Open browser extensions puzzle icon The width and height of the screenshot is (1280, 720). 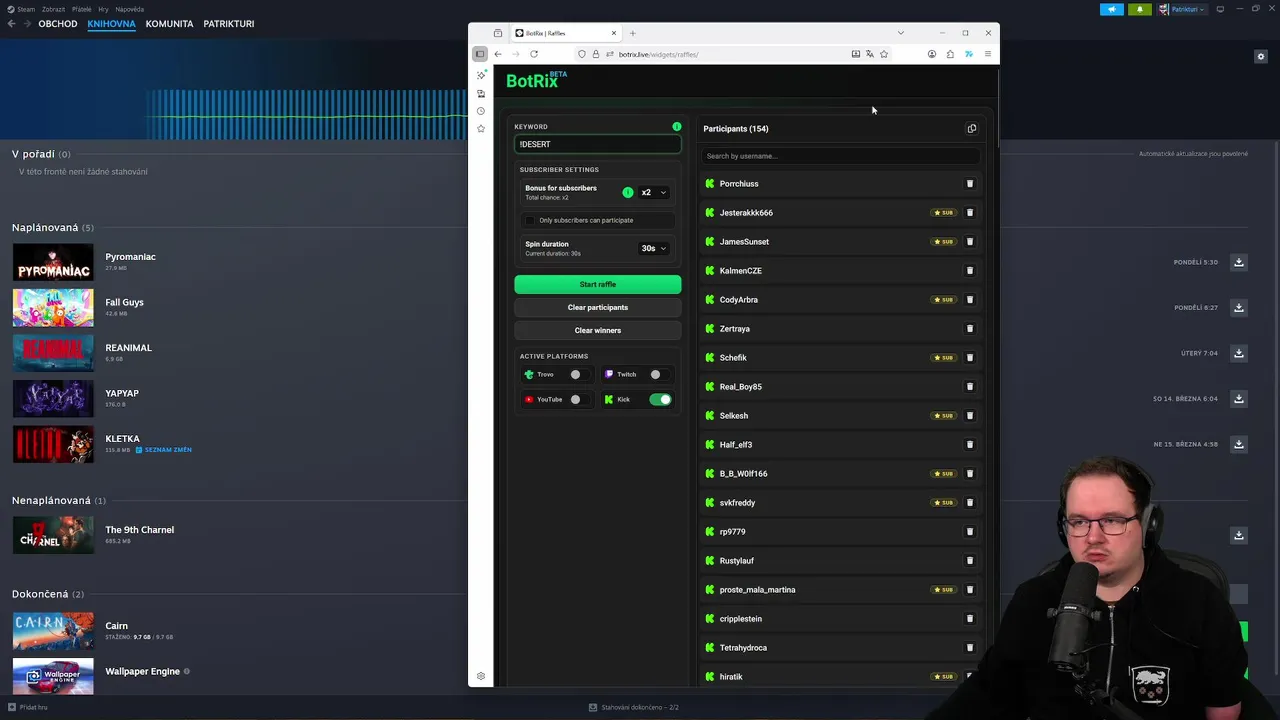point(950,54)
